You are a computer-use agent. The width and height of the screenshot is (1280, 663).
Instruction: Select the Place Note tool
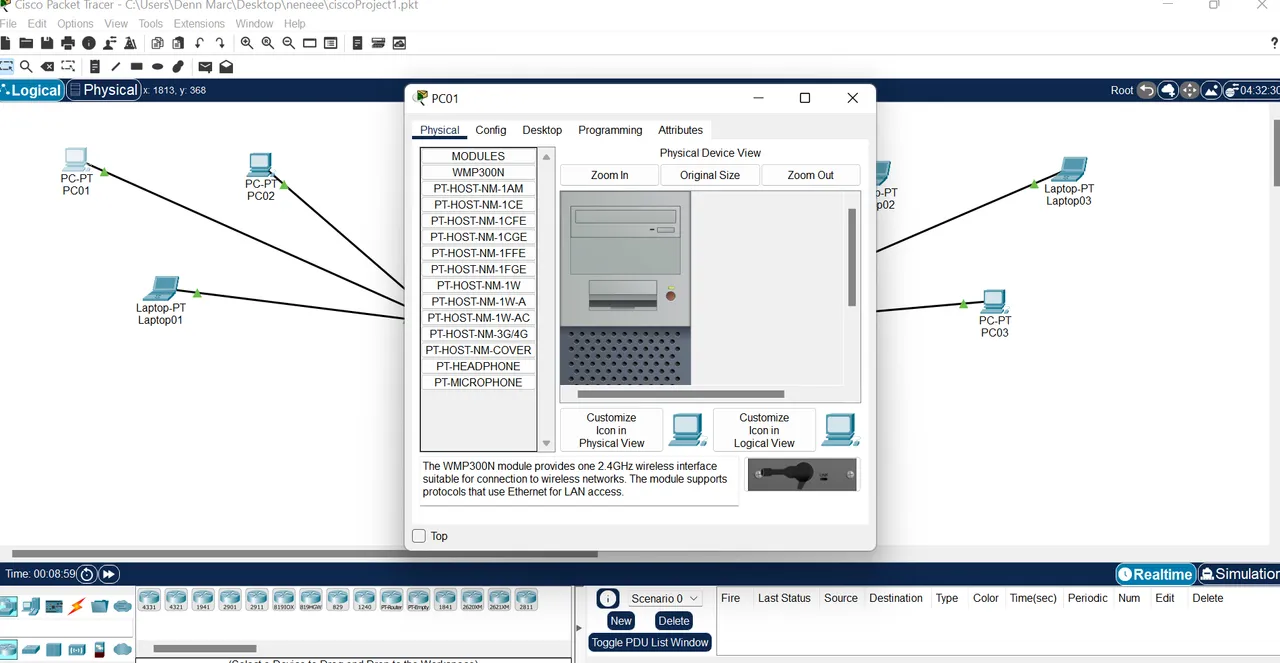95,67
